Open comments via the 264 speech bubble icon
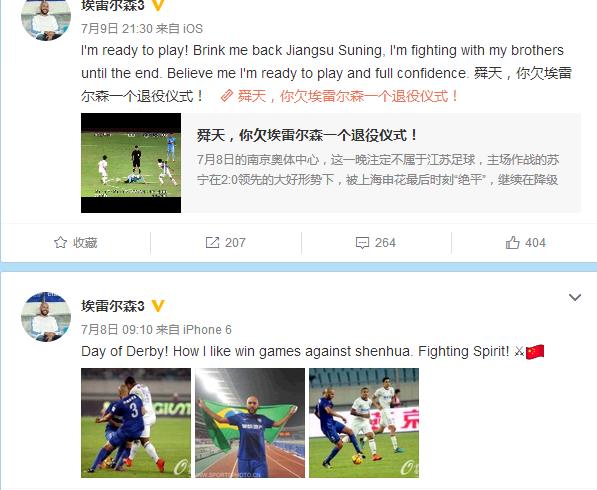The height and width of the screenshot is (490, 597). click(x=362, y=243)
